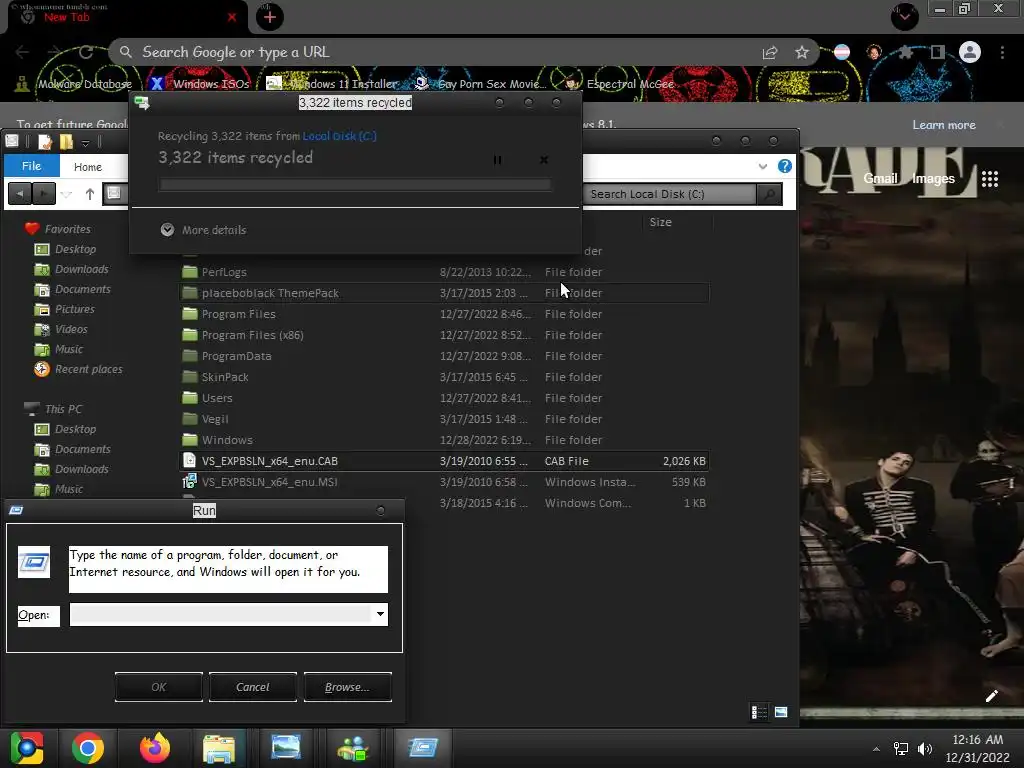Select This PC in navigation pane
1024x768 pixels.
click(54, 409)
